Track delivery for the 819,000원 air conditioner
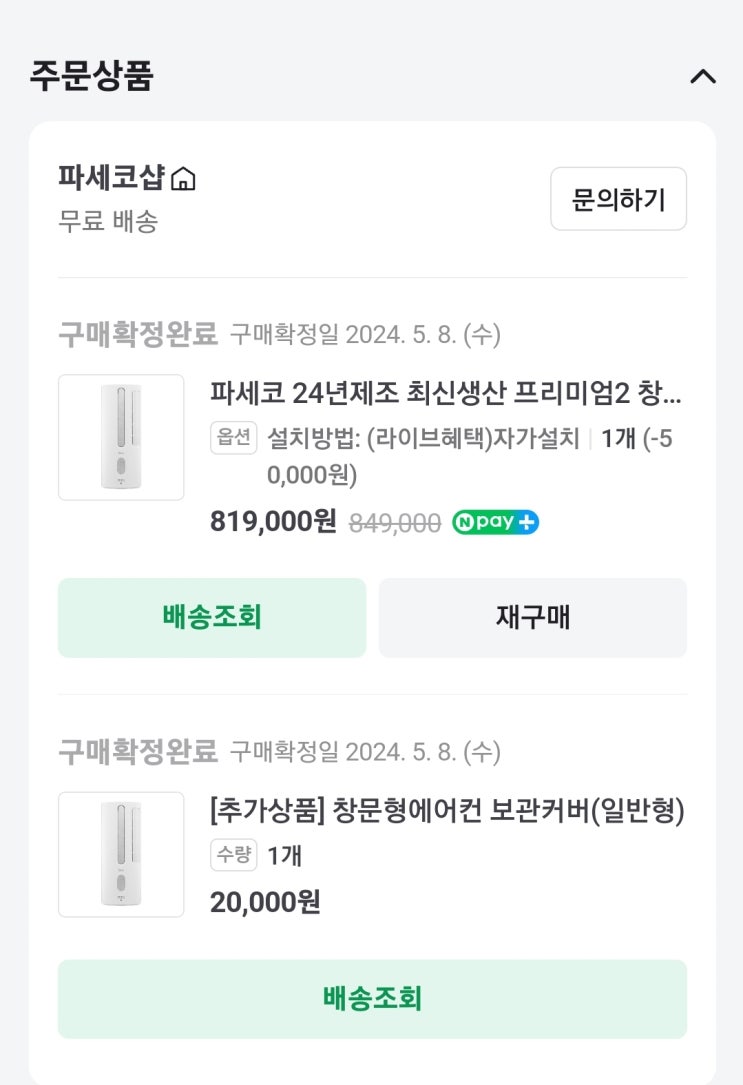The image size is (743, 1085). coord(212,617)
